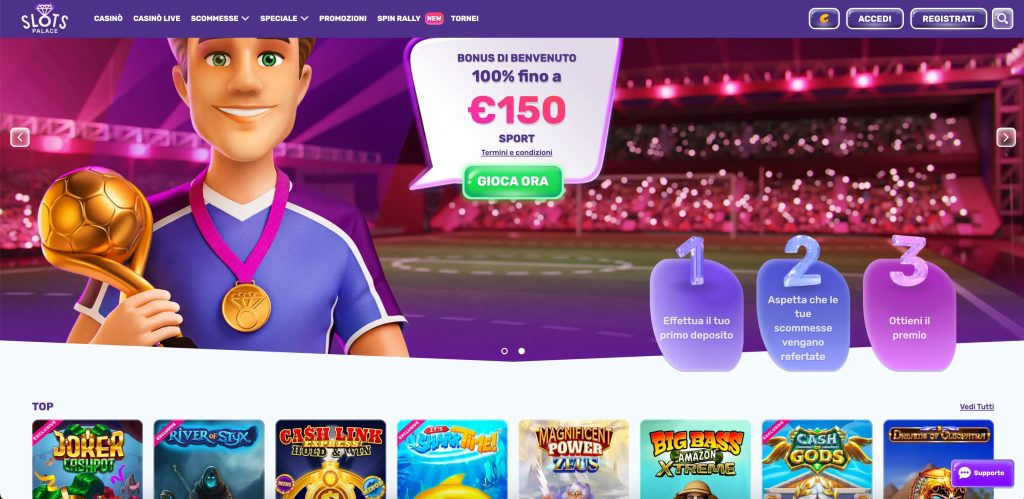The image size is (1024, 499).
Task: Click the Registrati button
Action: point(948,19)
